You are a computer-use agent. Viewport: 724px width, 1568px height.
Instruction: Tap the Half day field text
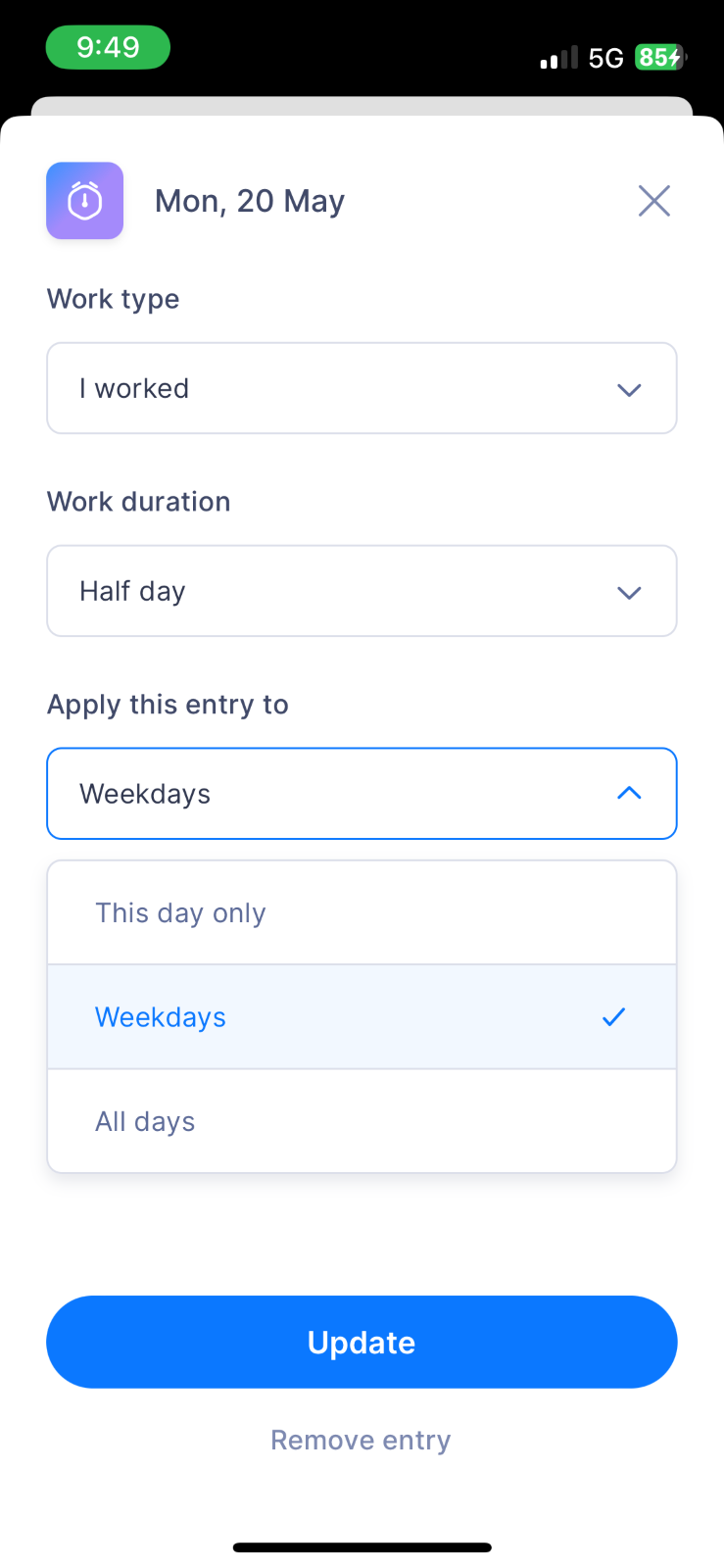point(132,592)
